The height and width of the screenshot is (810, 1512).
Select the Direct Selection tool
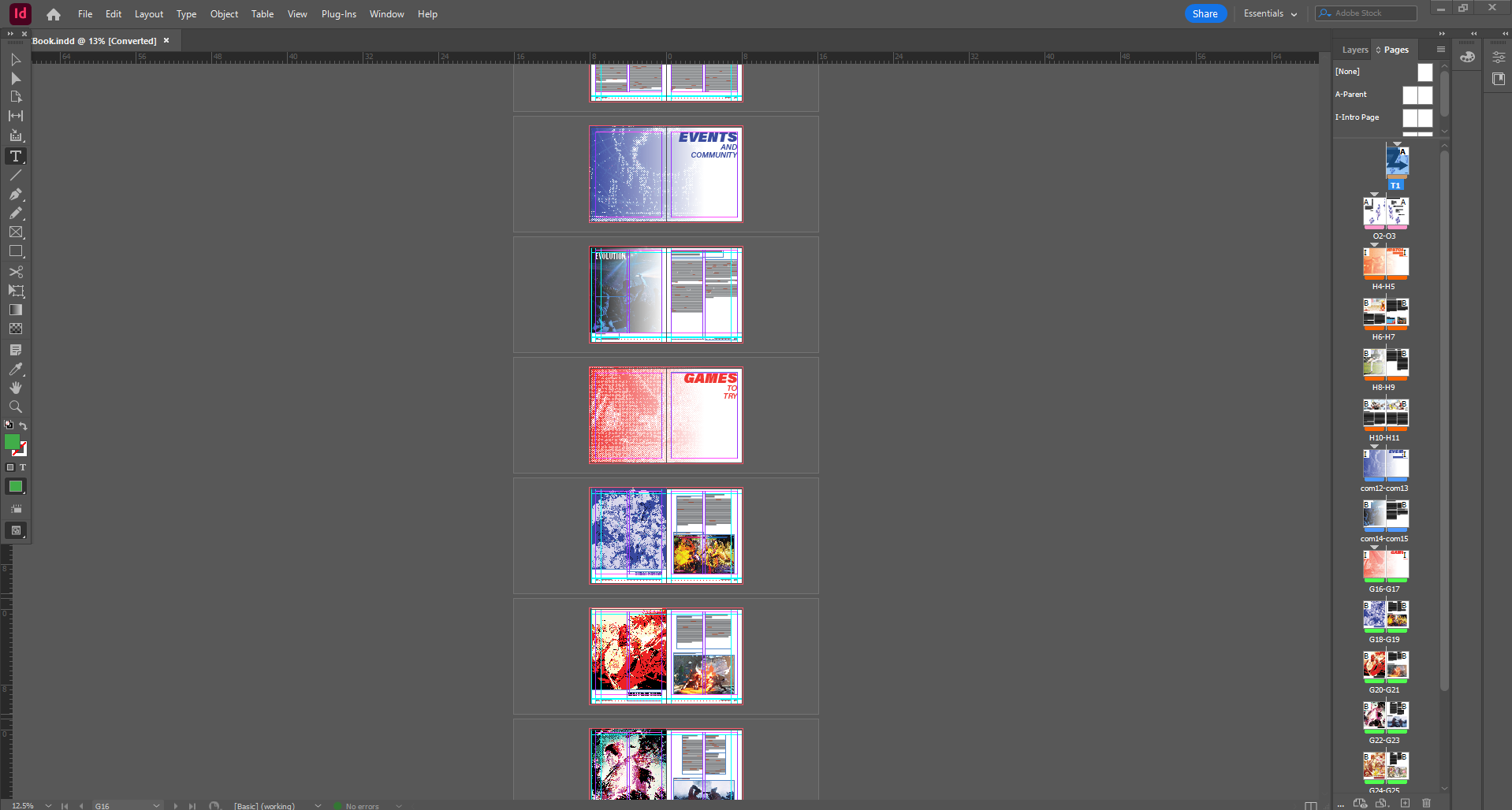click(x=15, y=78)
